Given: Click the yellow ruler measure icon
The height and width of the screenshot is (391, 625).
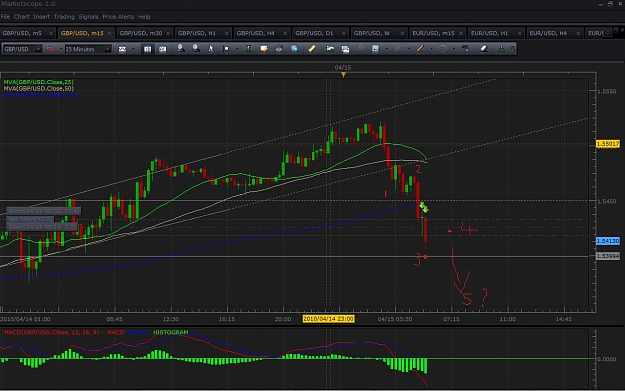Looking at the screenshot, I should pos(312,49).
